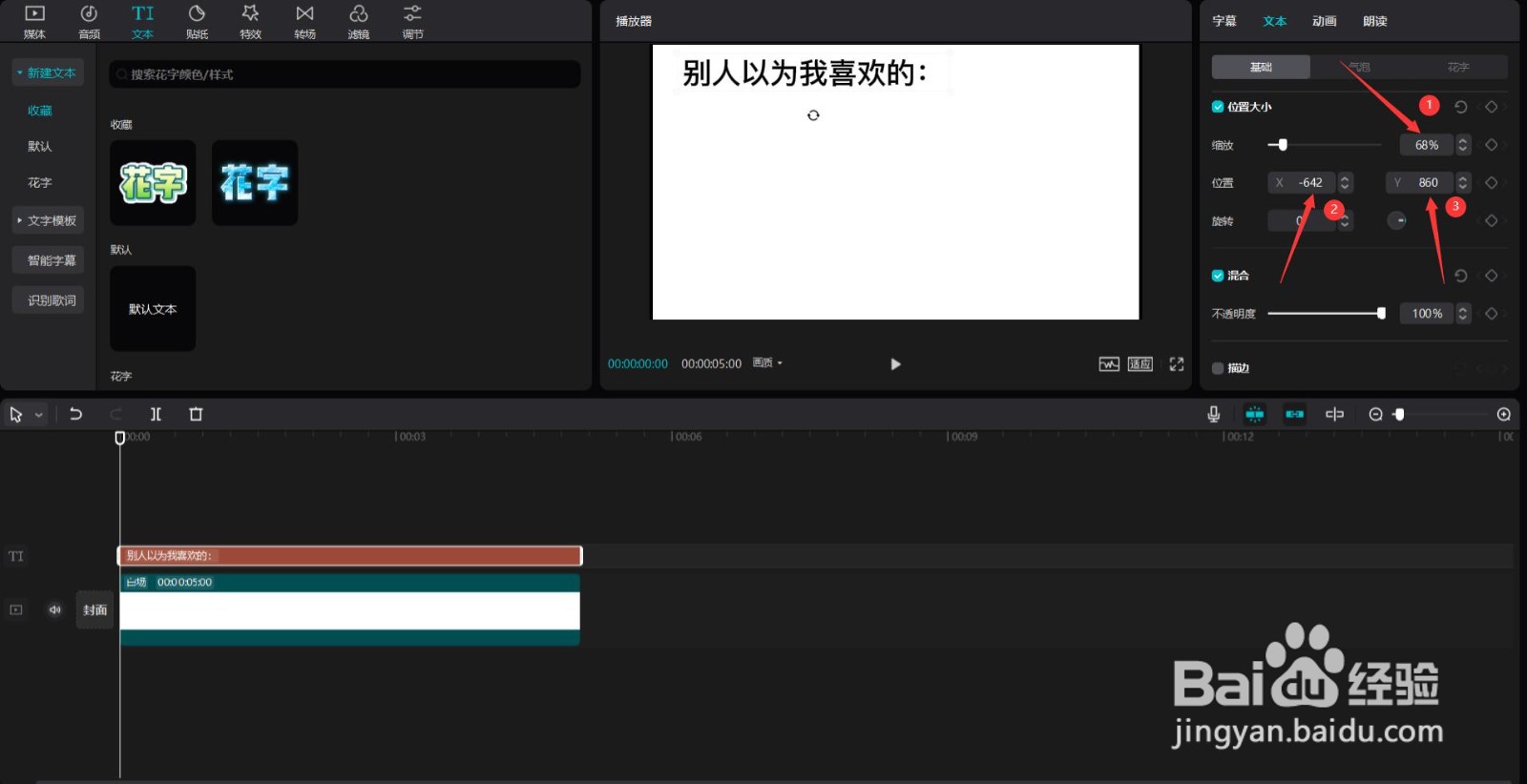The width and height of the screenshot is (1527, 784).
Task: Open the 媒体 media tab
Action: pyautogui.click(x=34, y=21)
